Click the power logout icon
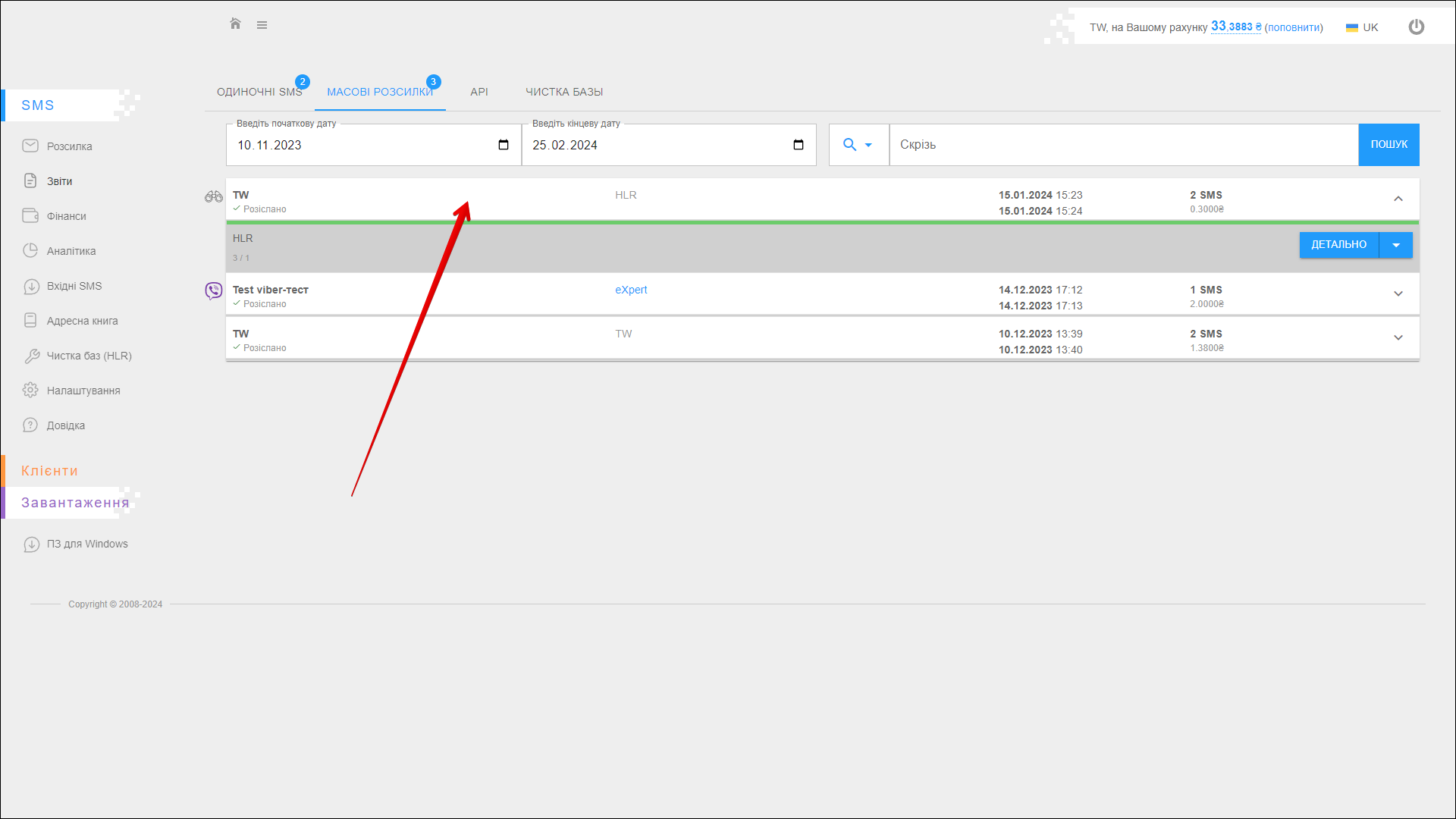Image resolution: width=1456 pixels, height=819 pixels. point(1416,27)
